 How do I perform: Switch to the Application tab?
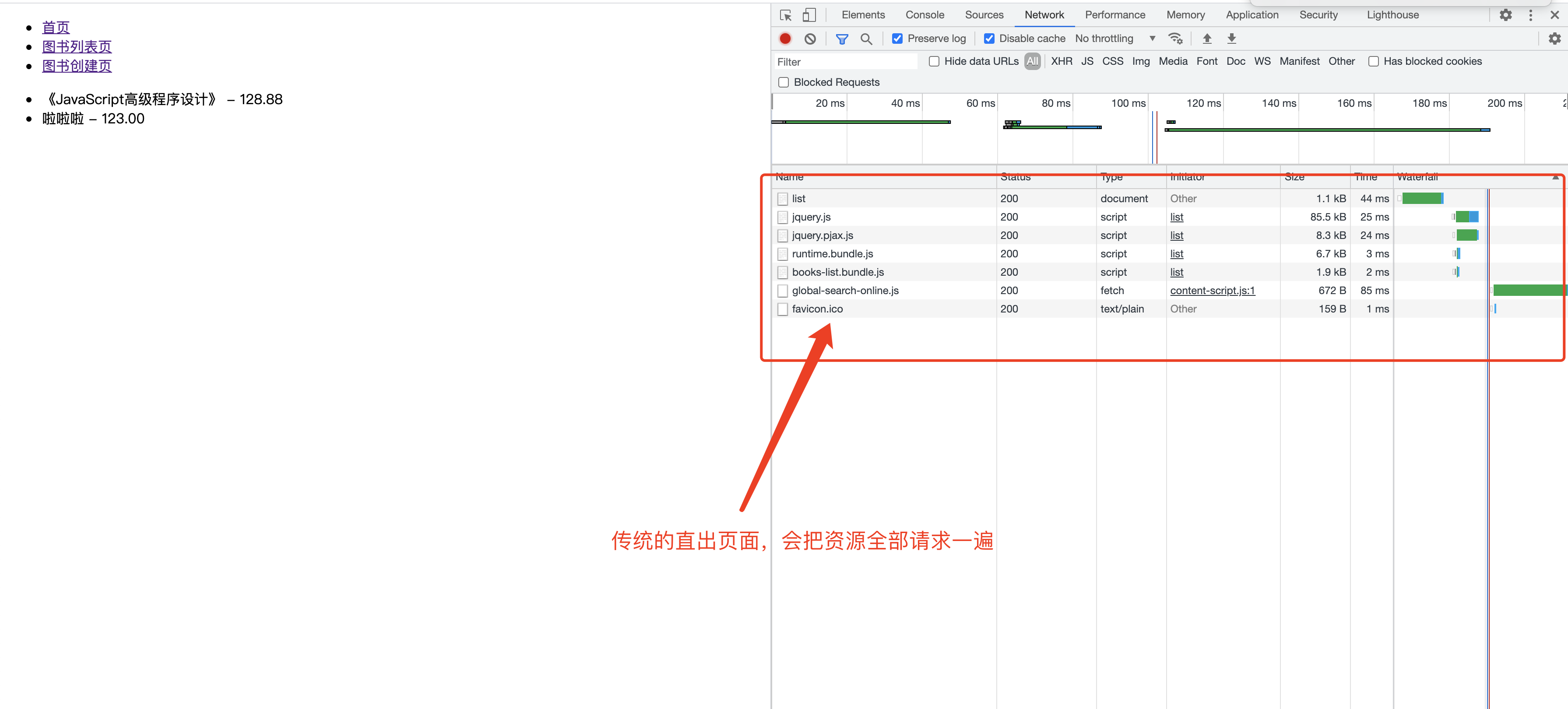tap(1252, 14)
